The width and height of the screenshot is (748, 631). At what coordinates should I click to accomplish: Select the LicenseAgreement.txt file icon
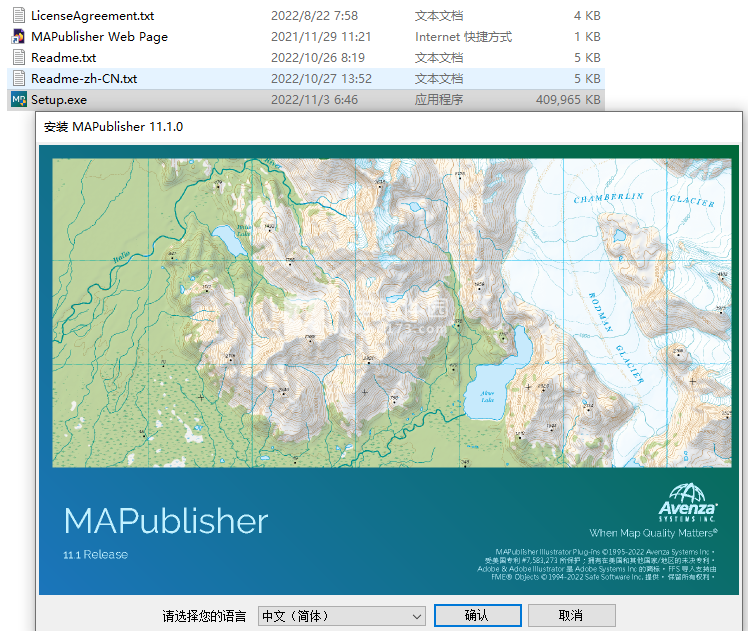(x=19, y=16)
